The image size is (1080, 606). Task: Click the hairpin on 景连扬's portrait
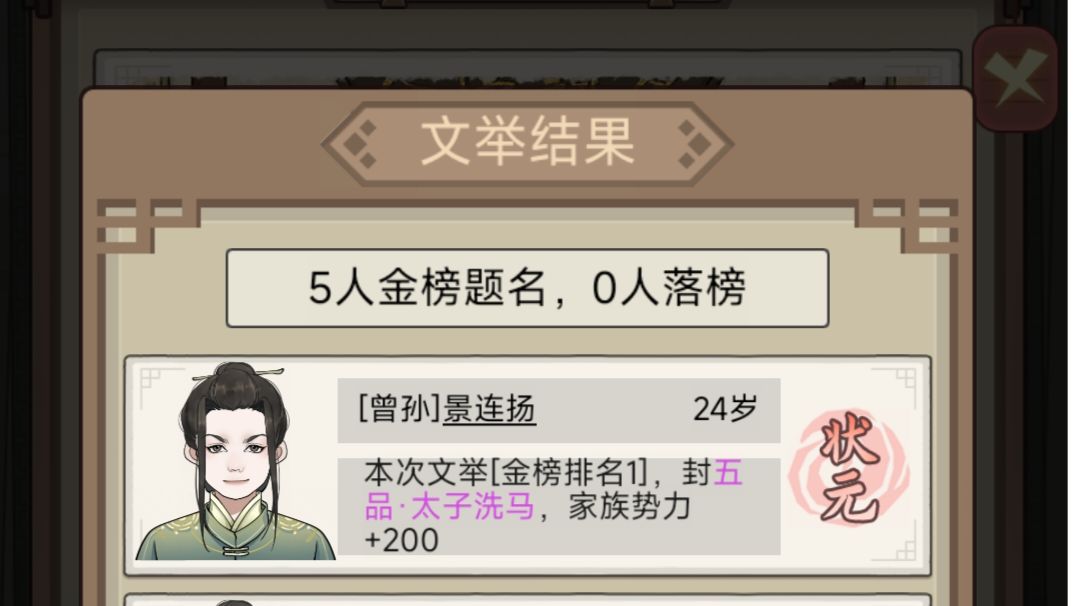click(x=238, y=376)
